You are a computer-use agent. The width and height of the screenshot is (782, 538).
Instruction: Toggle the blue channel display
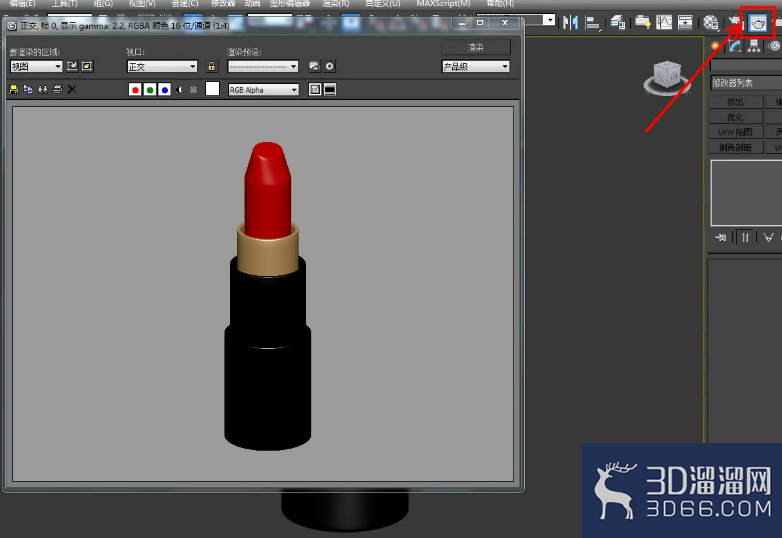click(x=165, y=90)
